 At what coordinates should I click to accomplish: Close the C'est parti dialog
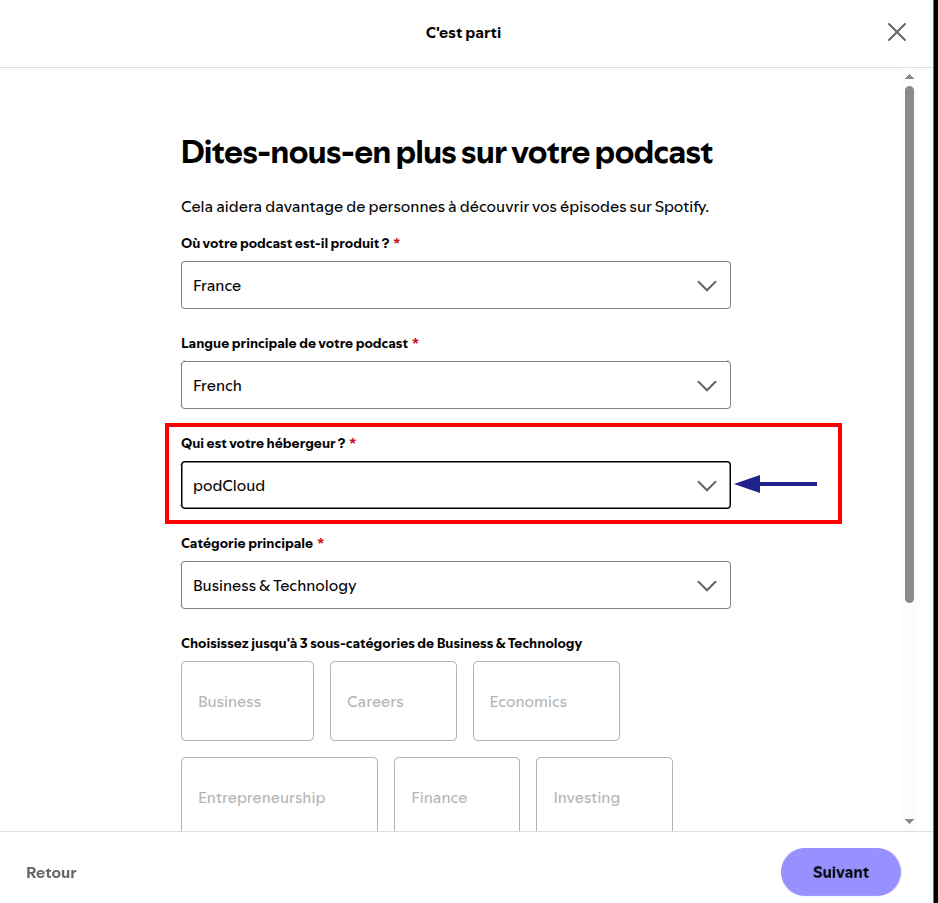pos(896,32)
